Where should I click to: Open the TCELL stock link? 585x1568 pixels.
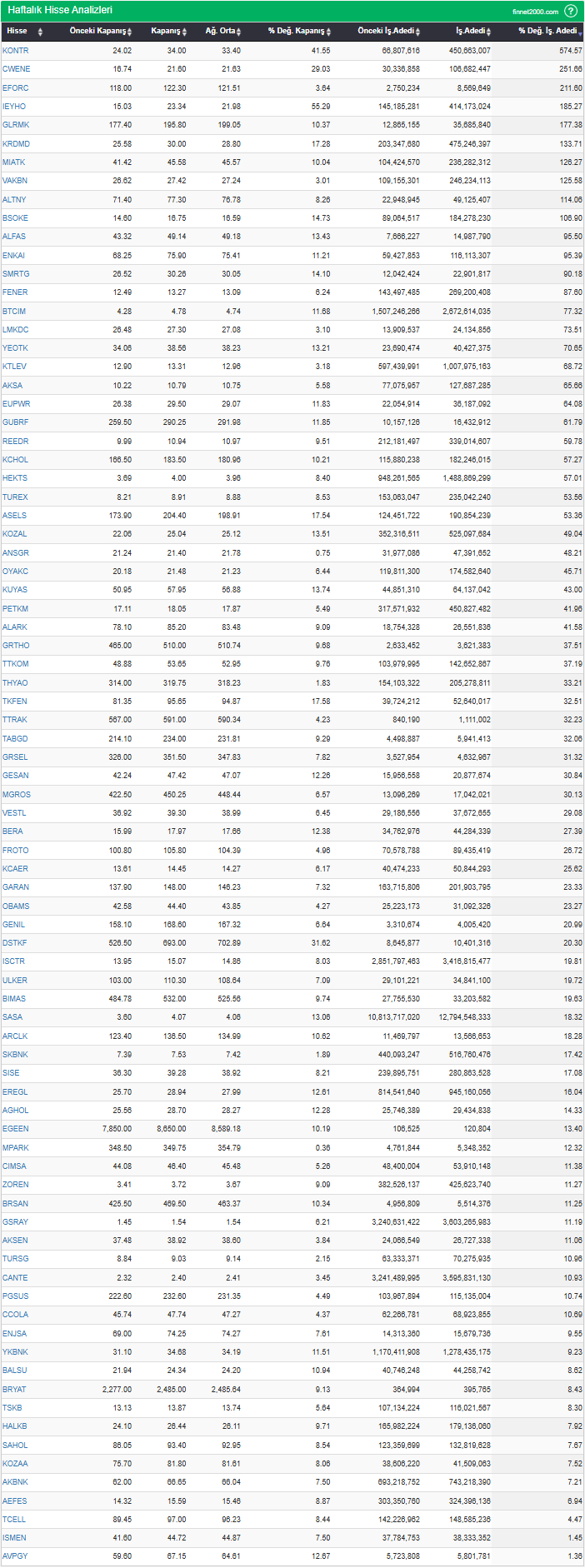pos(14,1520)
